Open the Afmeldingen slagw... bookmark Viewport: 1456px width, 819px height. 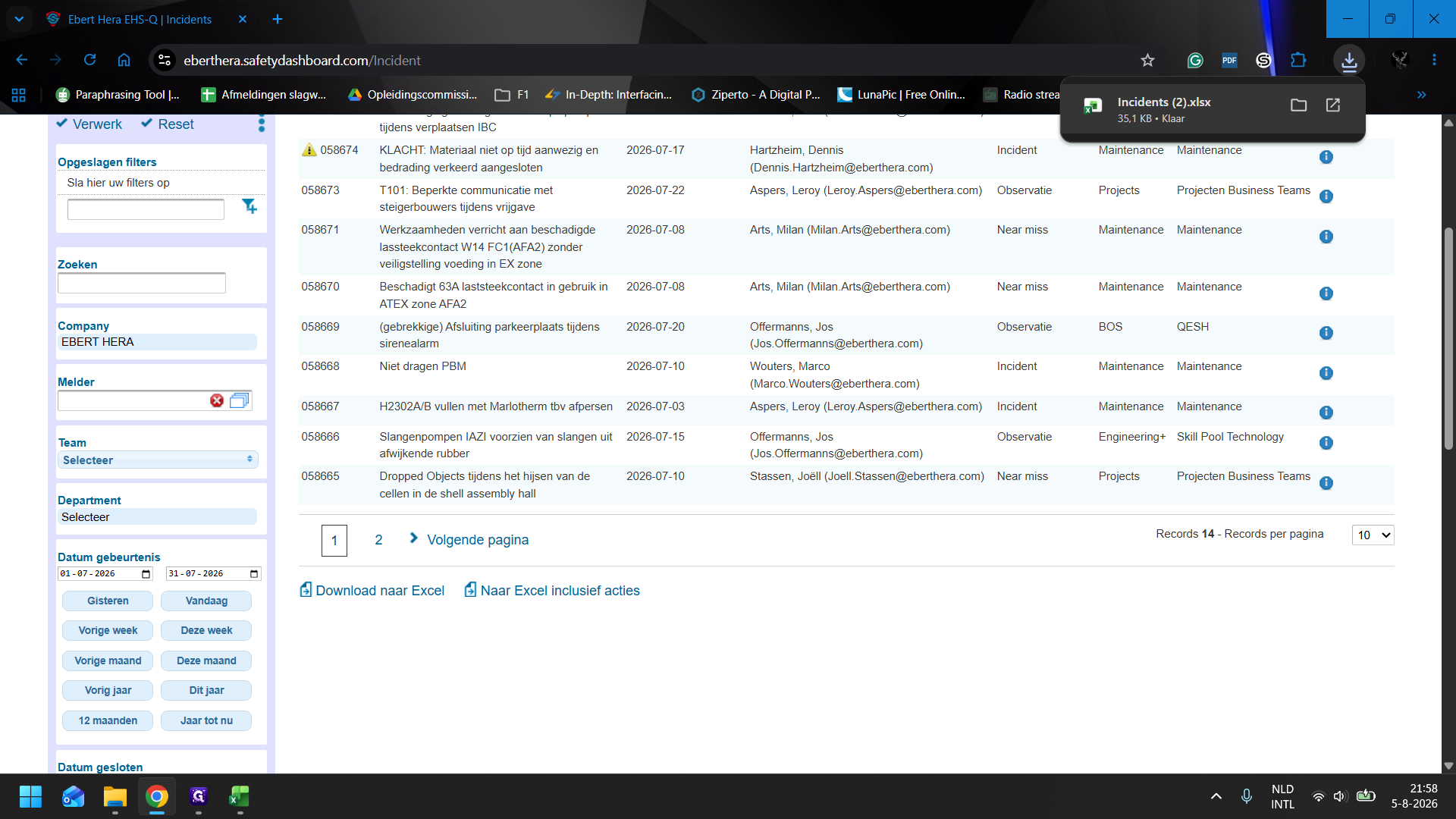(x=263, y=95)
